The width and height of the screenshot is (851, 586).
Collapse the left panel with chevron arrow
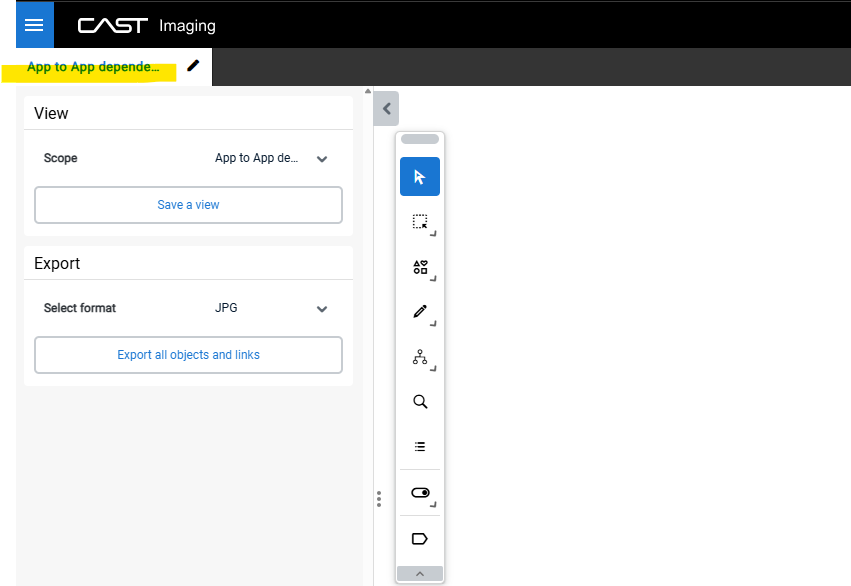386,109
